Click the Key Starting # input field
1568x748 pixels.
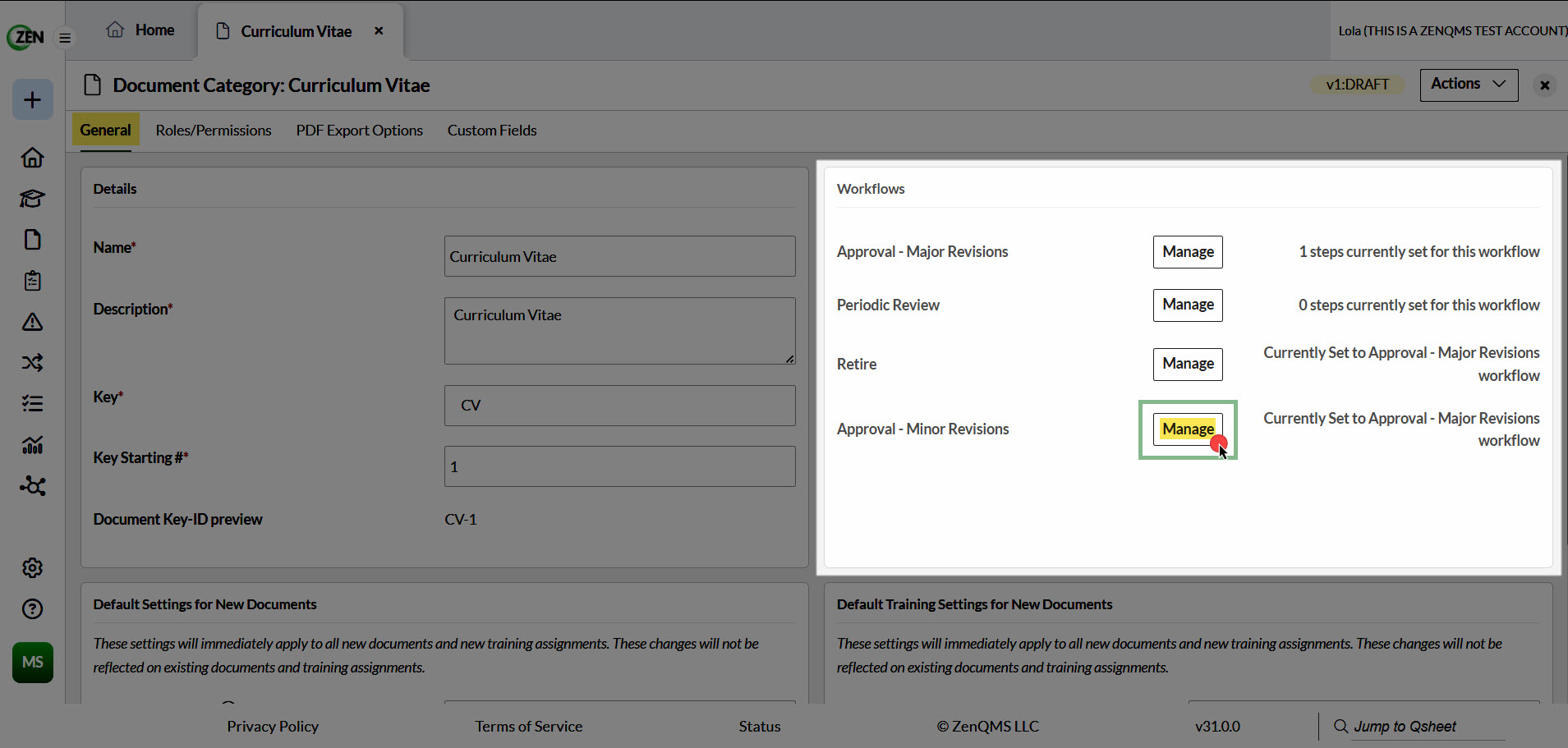pyautogui.click(x=619, y=466)
